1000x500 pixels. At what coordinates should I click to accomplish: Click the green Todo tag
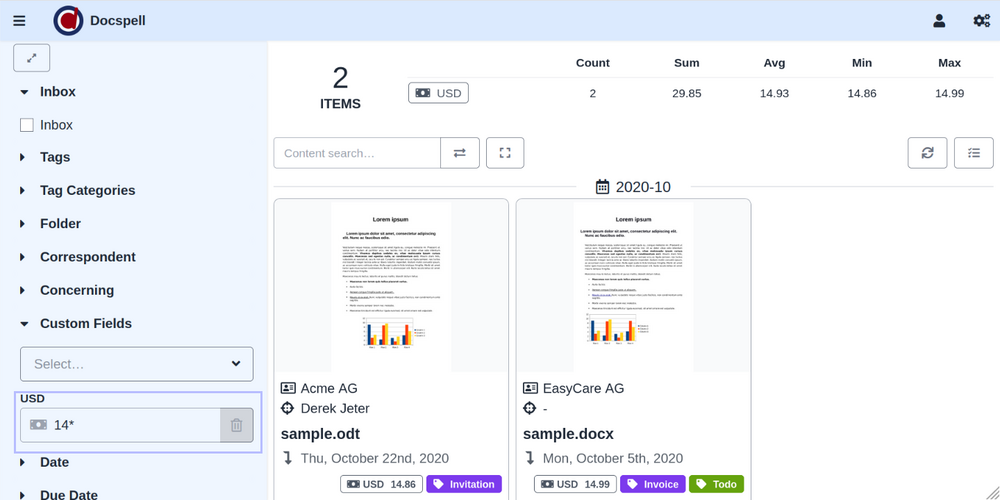coord(716,484)
